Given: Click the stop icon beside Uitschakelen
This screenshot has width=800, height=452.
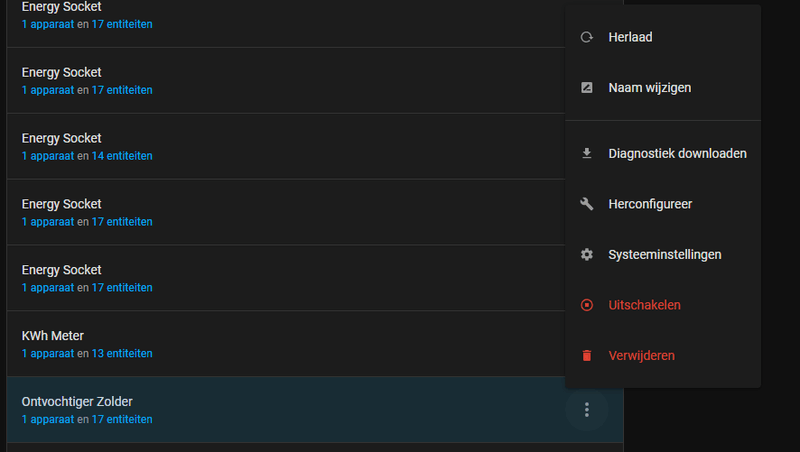Looking at the screenshot, I should 587,305.
